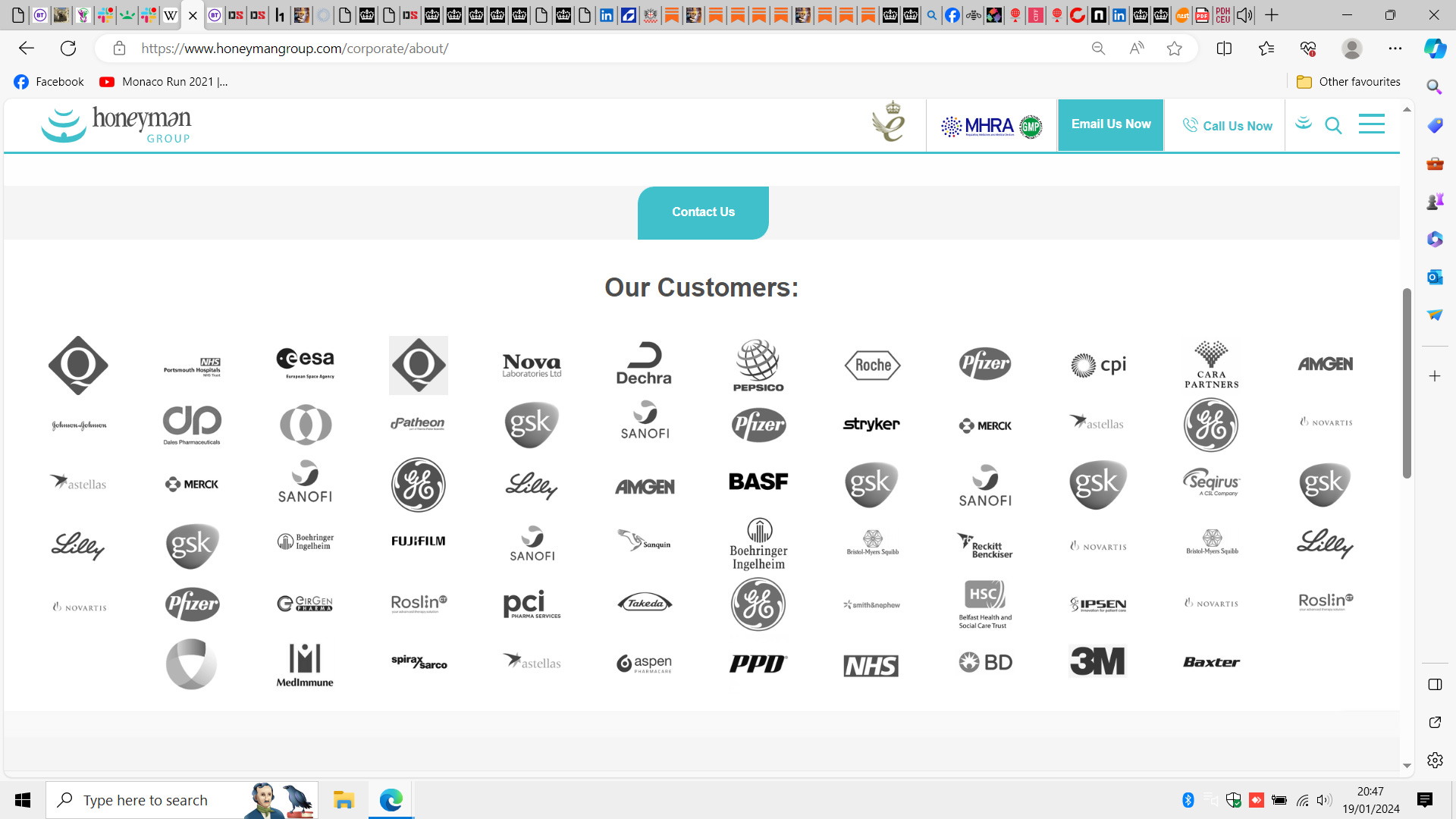Open the Windows Start menu
1456x819 pixels.
[23, 800]
